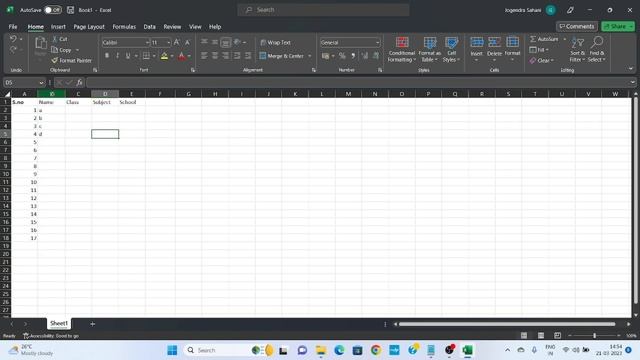Switch to the Review tab
640x360 pixels.
172,27
